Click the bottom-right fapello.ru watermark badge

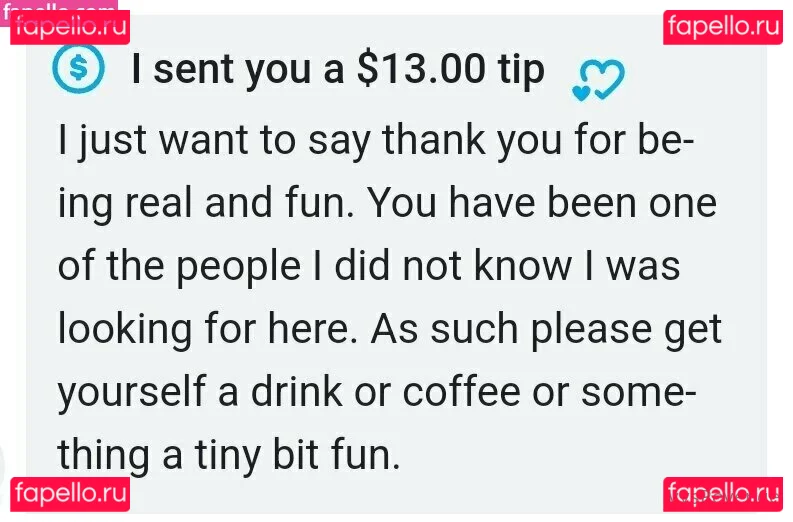pos(722,494)
